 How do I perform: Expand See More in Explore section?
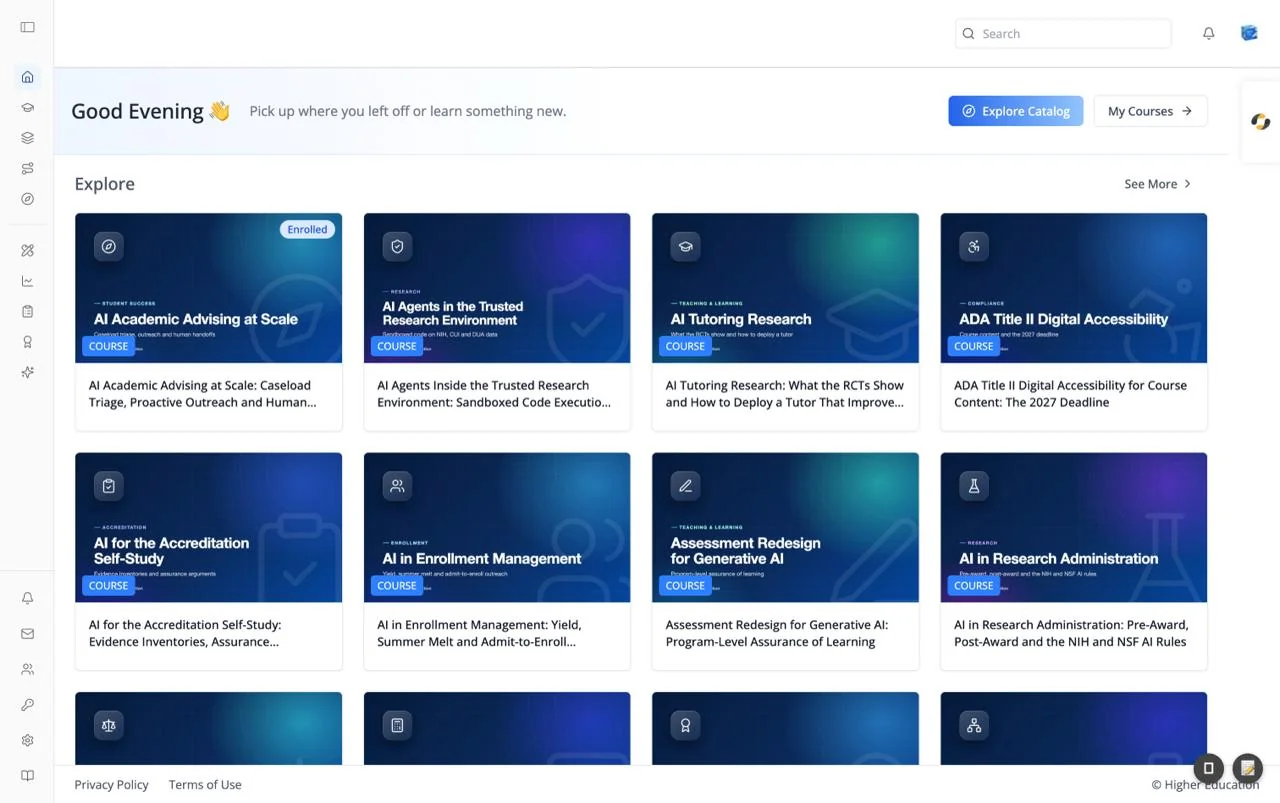[x=1158, y=184]
